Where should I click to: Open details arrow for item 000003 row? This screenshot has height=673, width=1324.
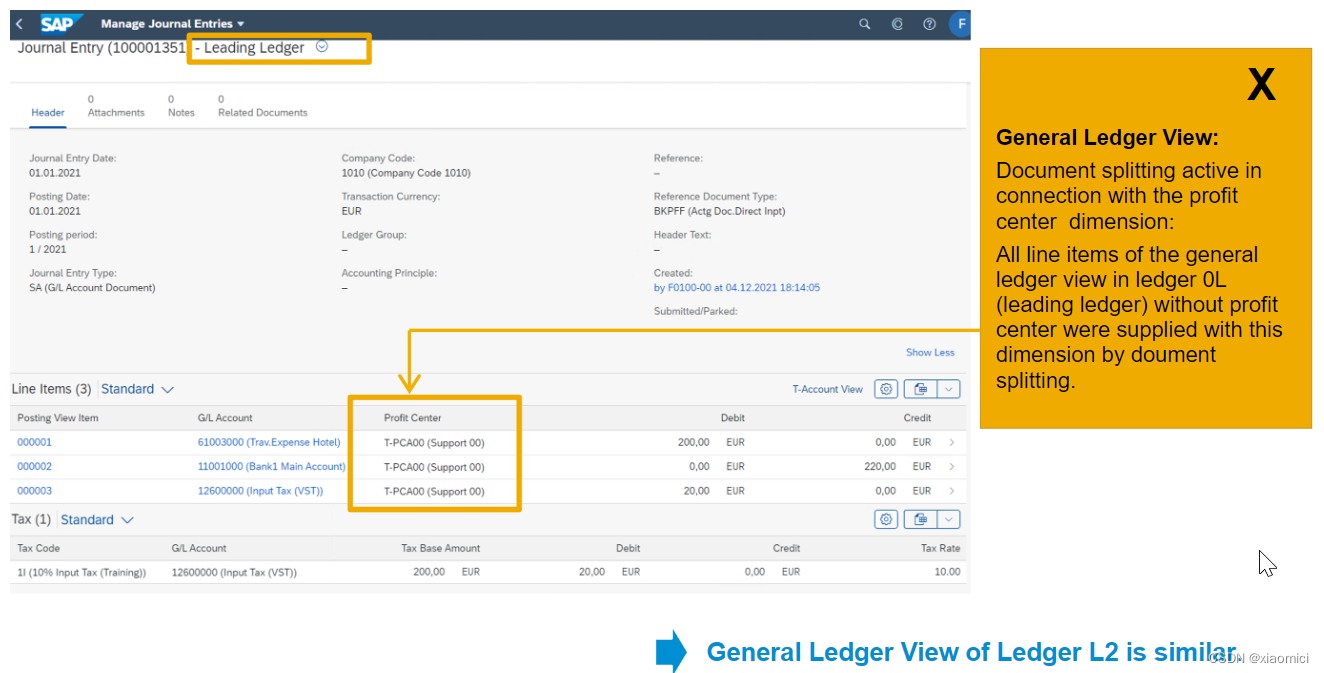click(x=951, y=491)
